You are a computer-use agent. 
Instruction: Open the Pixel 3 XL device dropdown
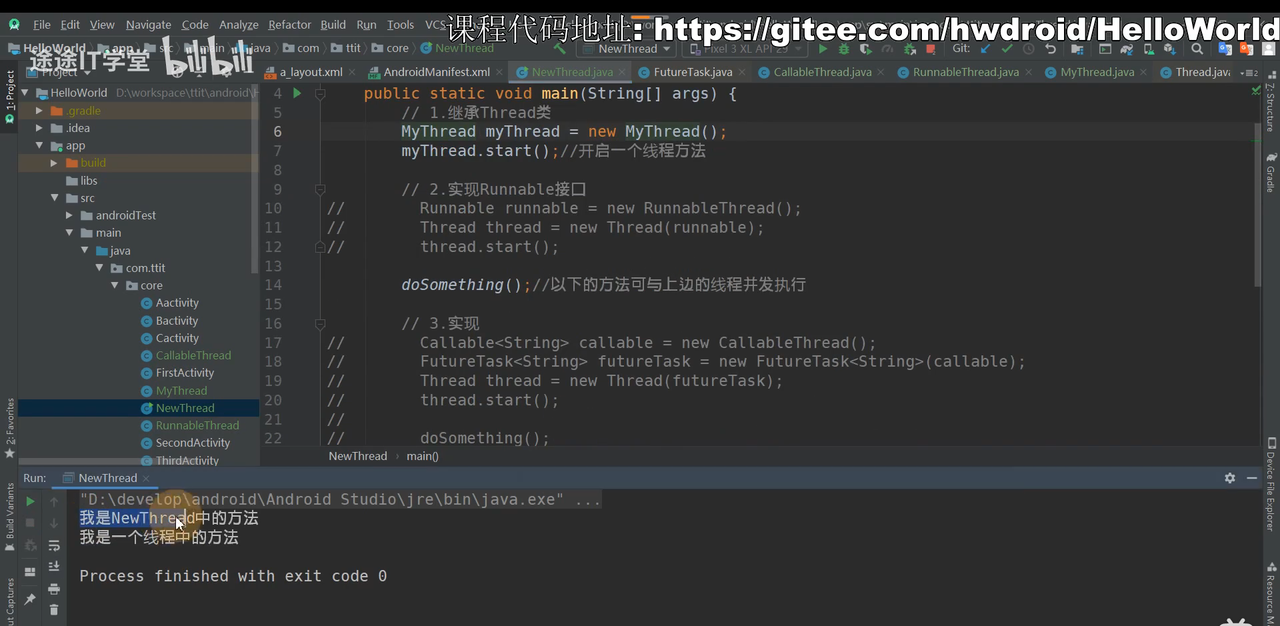745,48
